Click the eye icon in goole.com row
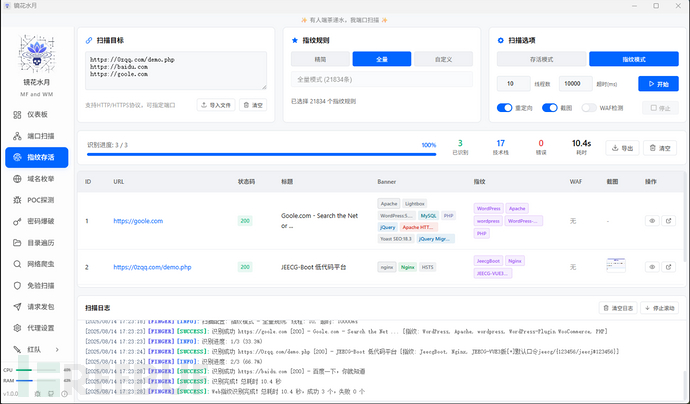The image size is (690, 404). pyautogui.click(x=652, y=221)
